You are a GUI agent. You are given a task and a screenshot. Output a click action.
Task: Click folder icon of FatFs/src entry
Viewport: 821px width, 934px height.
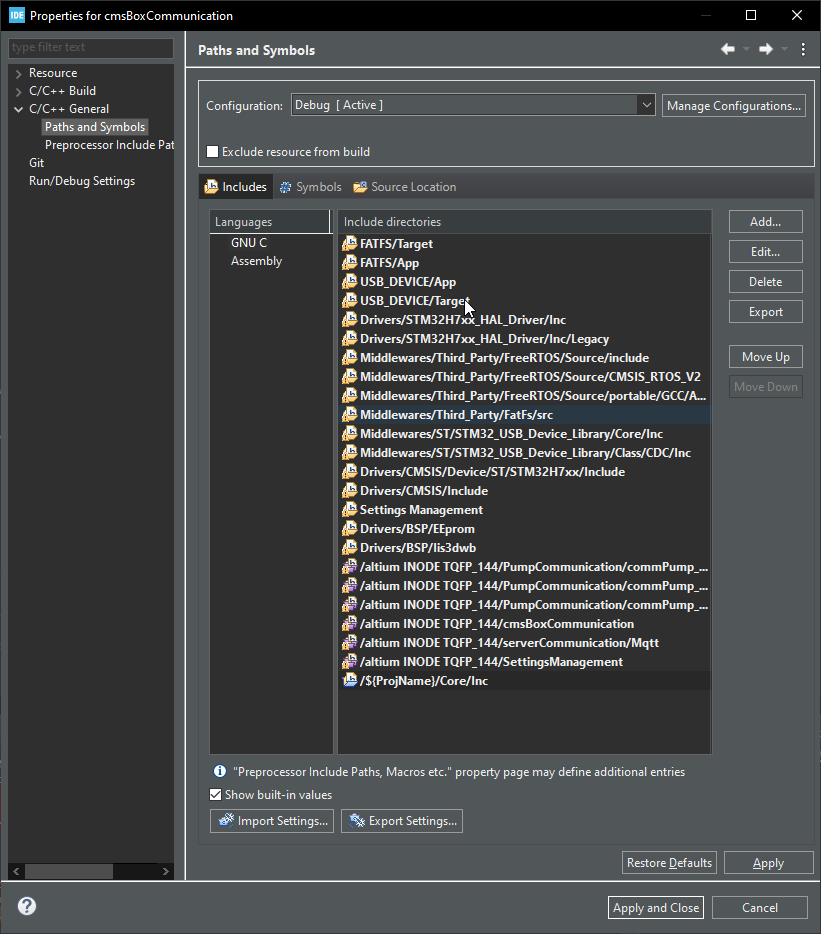[350, 414]
